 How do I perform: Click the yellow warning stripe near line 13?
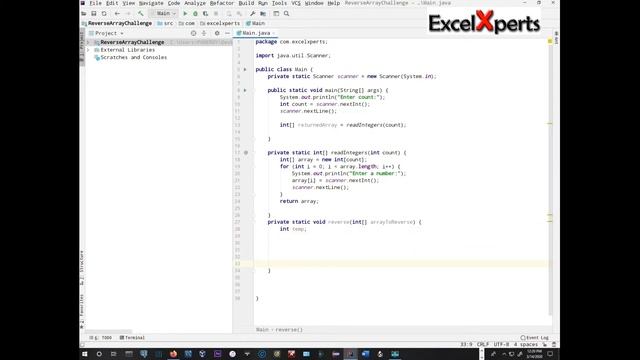(550, 124)
